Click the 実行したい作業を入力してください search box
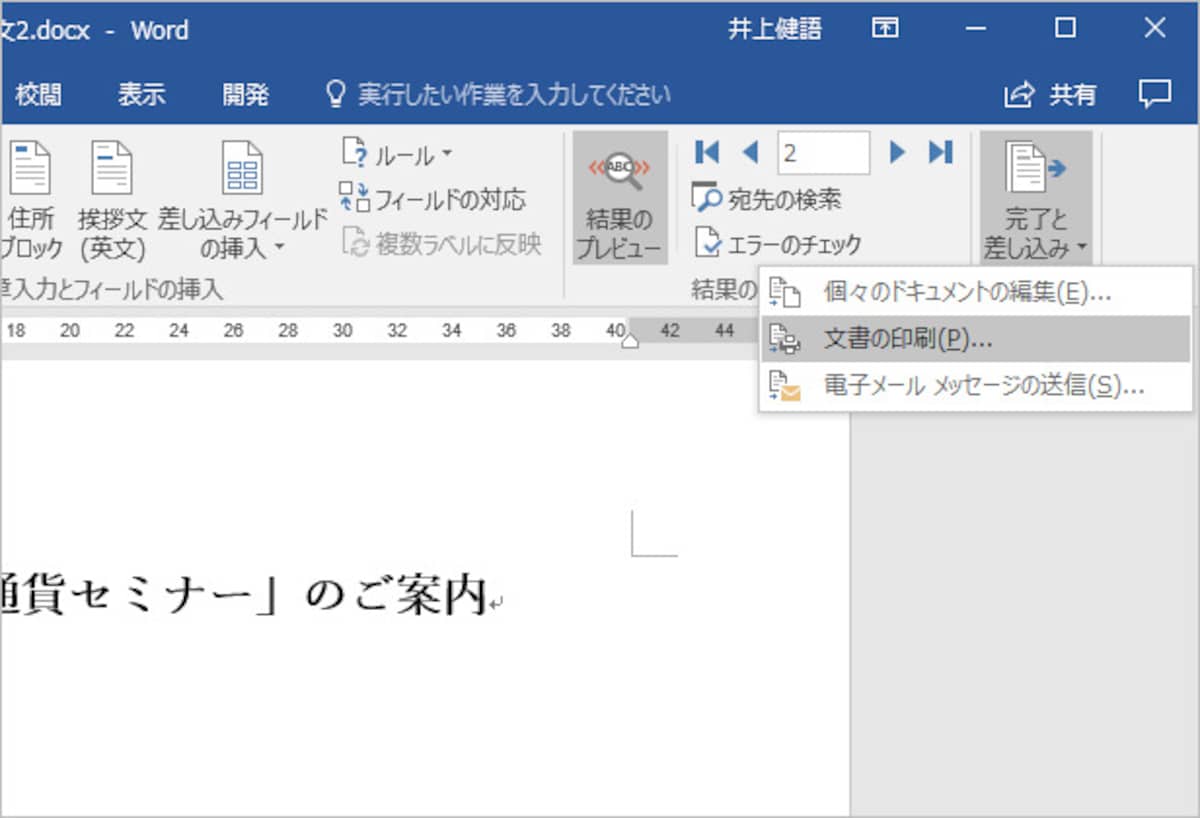Screen dimensions: 1200x818 point(500,95)
